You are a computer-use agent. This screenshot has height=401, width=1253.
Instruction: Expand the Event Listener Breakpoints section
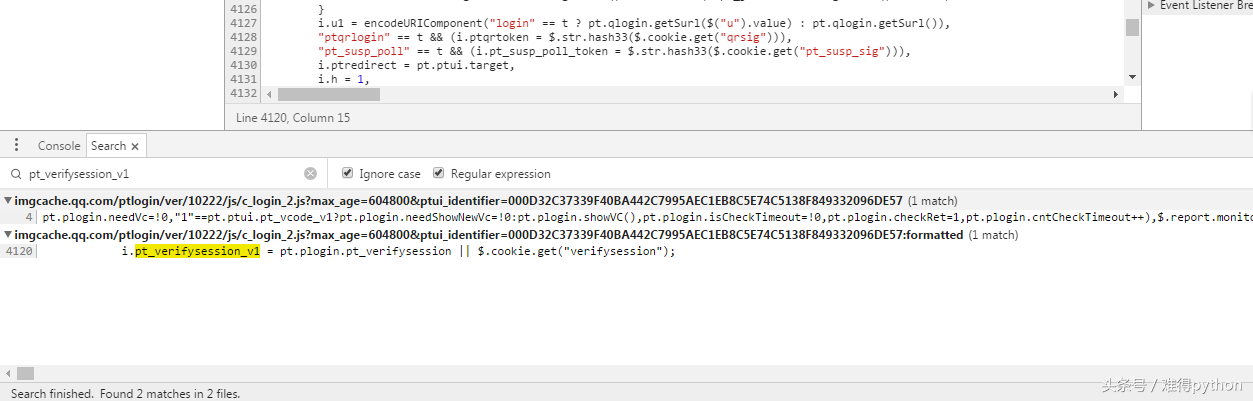(x=1151, y=5)
